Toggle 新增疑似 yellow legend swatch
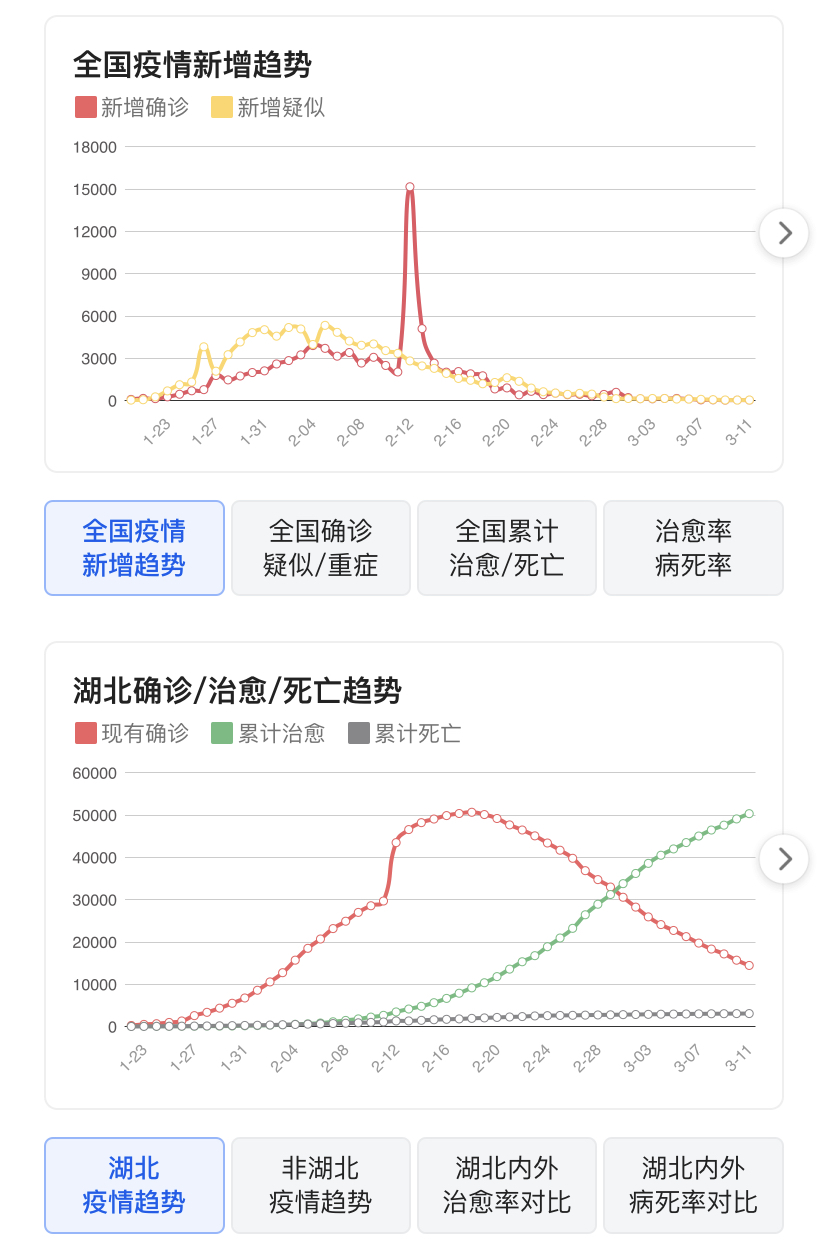The height and width of the screenshot is (1250, 822). pyautogui.click(x=222, y=107)
